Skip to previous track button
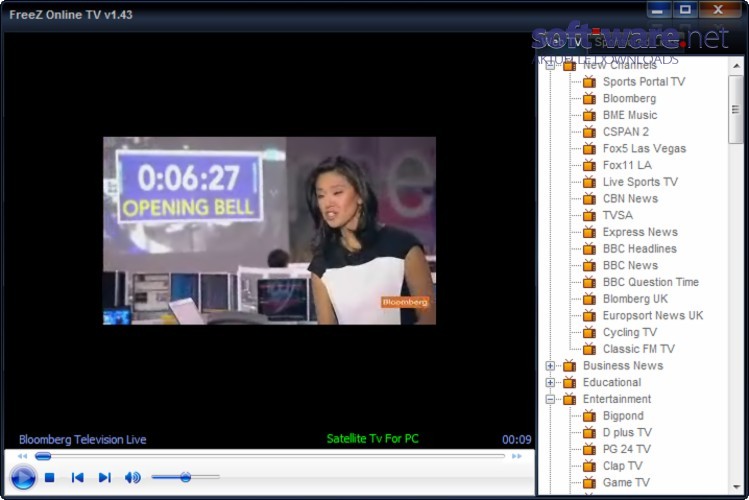Viewport: 749px width, 500px height. coord(77,477)
